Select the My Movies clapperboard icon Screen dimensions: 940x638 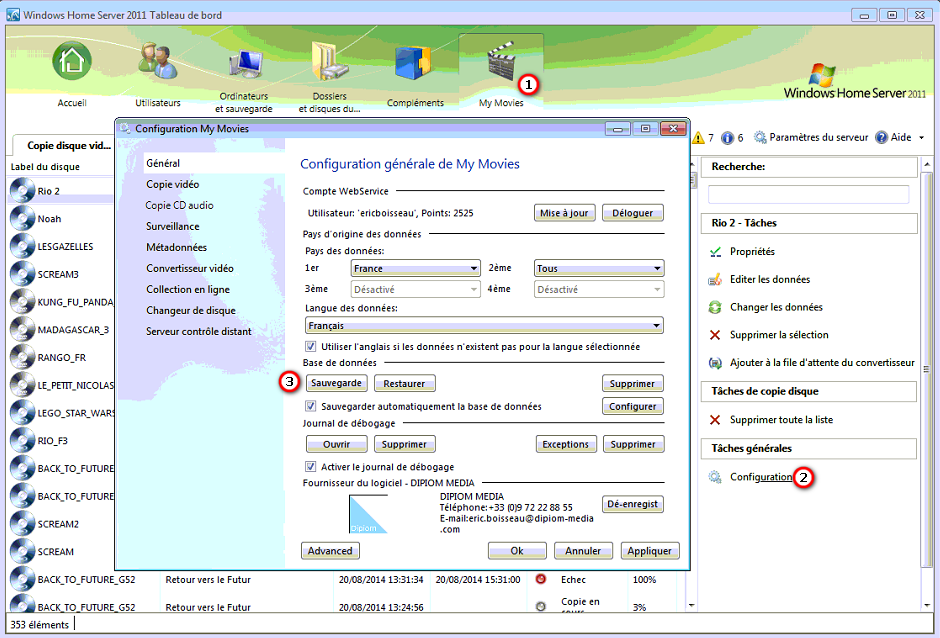[501, 61]
